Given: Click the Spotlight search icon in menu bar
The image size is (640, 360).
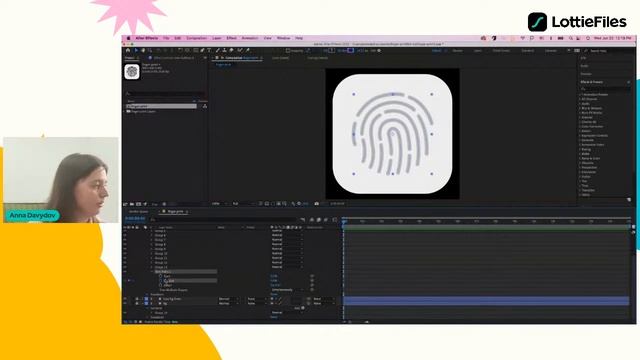Looking at the screenshot, I should click(571, 38).
